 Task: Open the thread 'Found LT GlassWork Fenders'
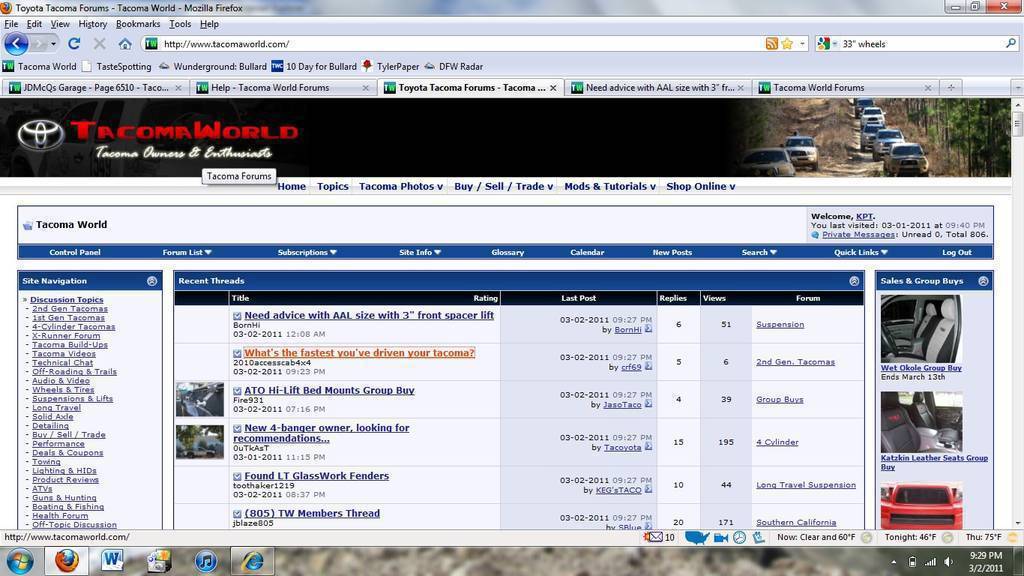(x=316, y=476)
